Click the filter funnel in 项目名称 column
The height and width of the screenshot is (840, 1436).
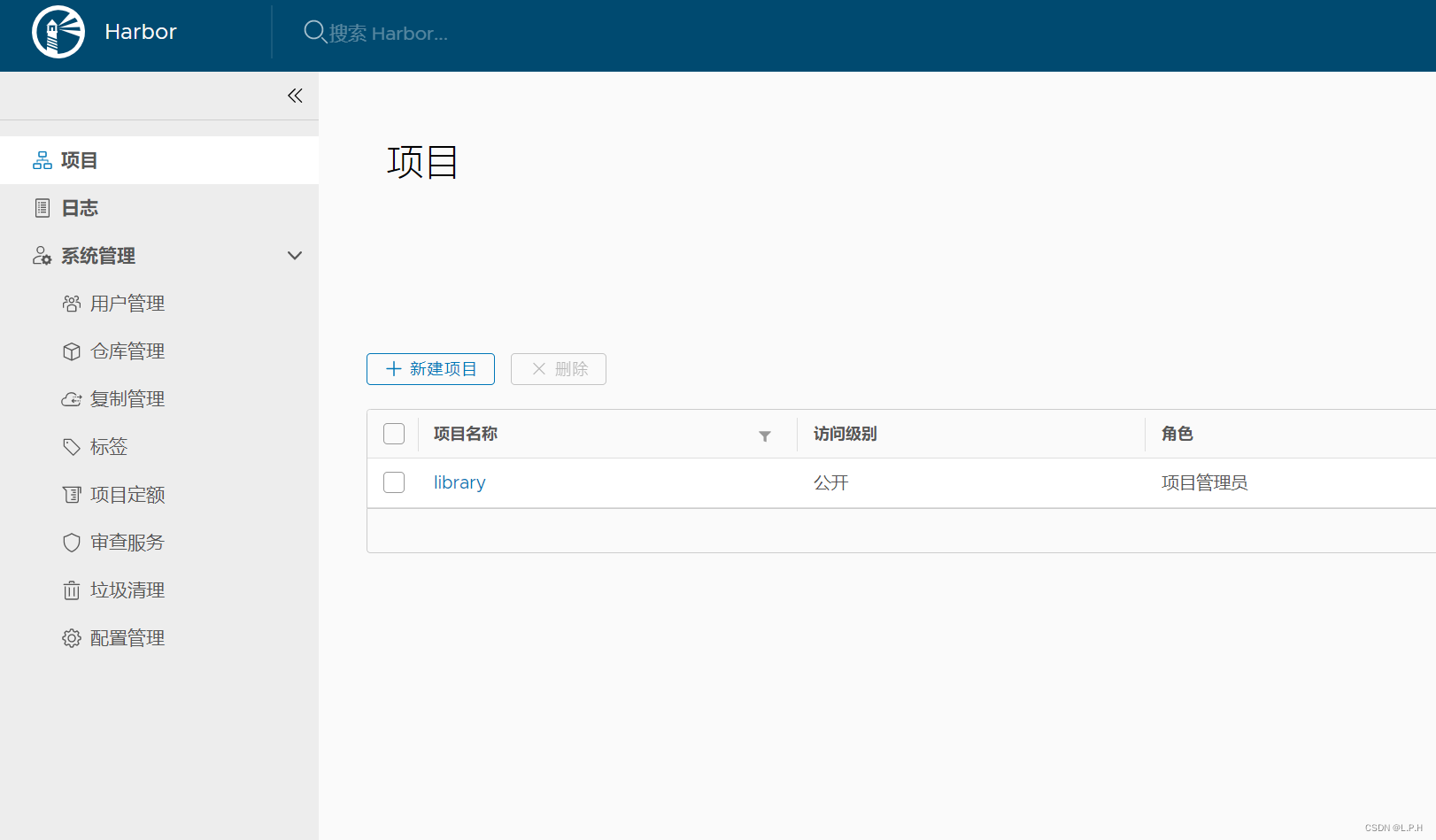click(765, 435)
